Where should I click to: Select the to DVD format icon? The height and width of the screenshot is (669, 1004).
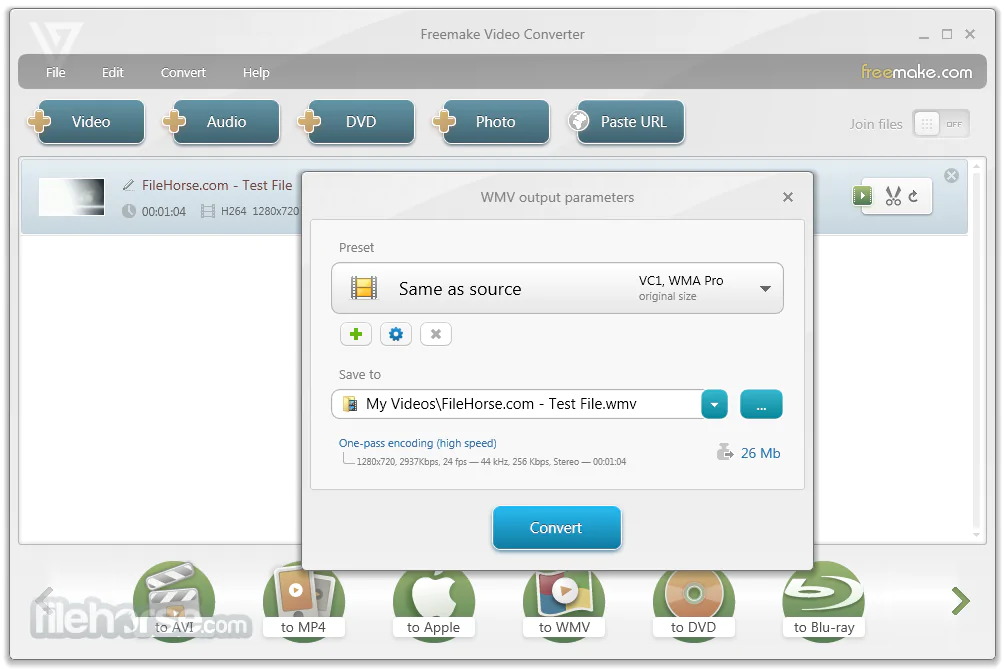pyautogui.click(x=694, y=600)
